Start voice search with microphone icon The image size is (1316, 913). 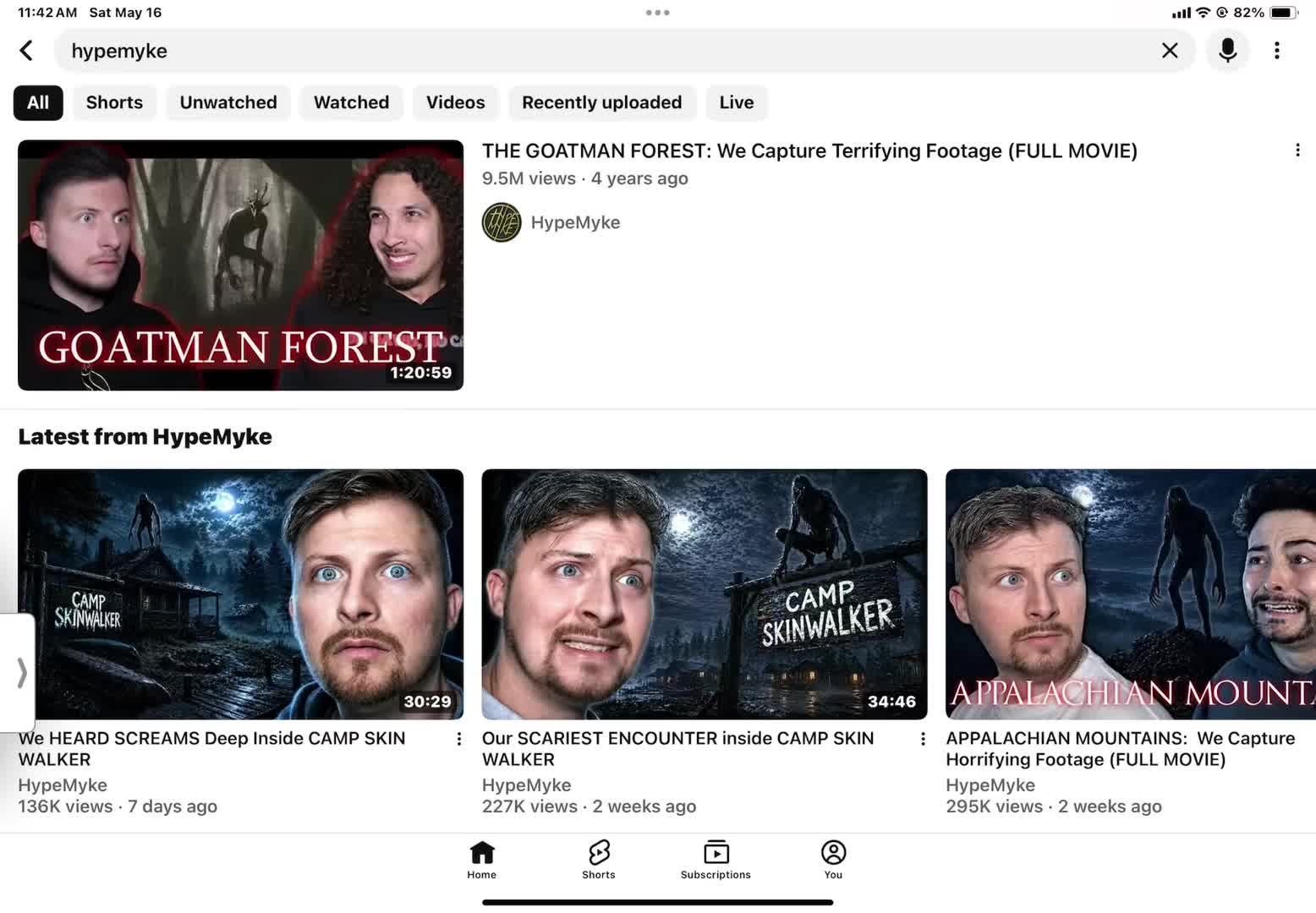1227,51
